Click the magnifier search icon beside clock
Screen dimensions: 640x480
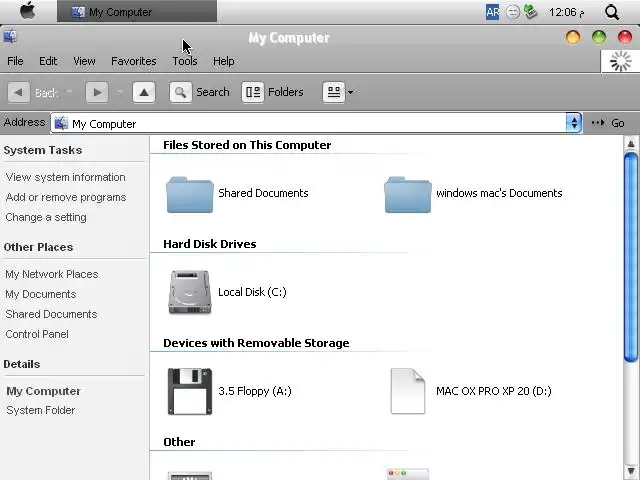pos(611,12)
